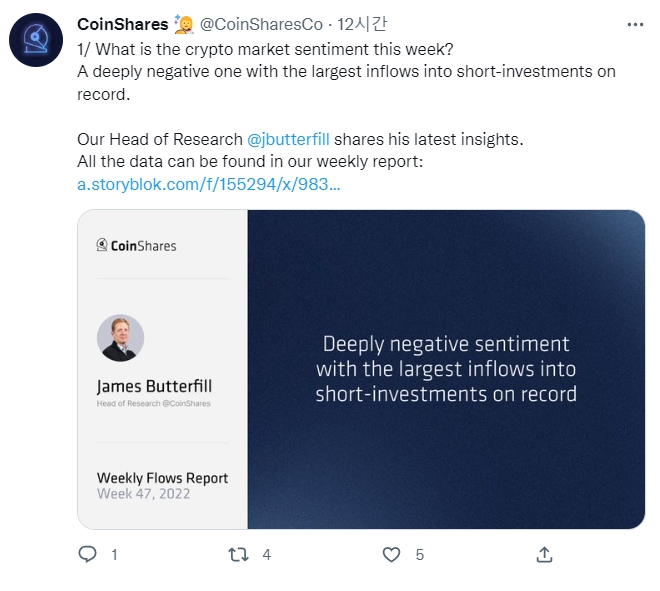Open the tweet more options menu

click(635, 25)
